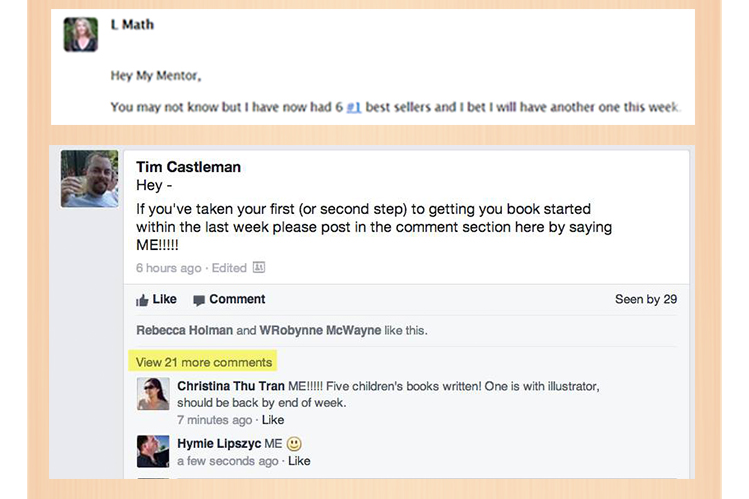The image size is (749, 499).
Task: Open the #1 hashtag link
Action: (353, 106)
